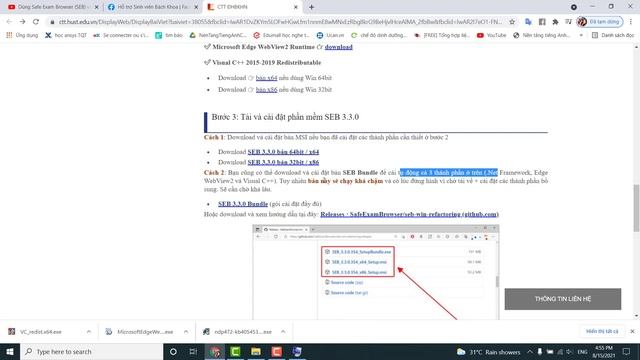
Task: Open Cortana circle icon on taskbar
Action: pos(173,351)
